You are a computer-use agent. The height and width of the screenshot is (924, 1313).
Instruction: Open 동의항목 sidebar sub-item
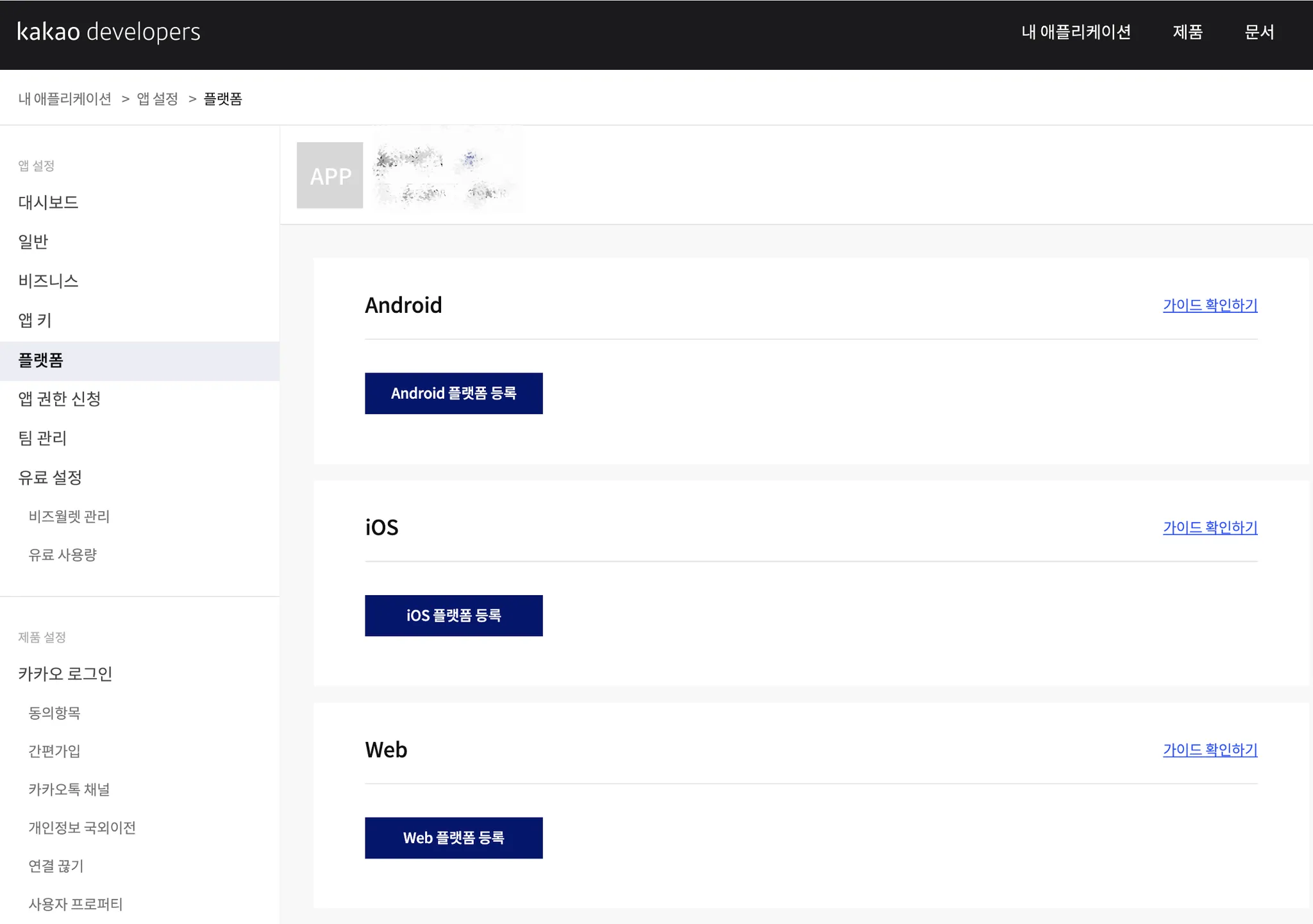54,713
